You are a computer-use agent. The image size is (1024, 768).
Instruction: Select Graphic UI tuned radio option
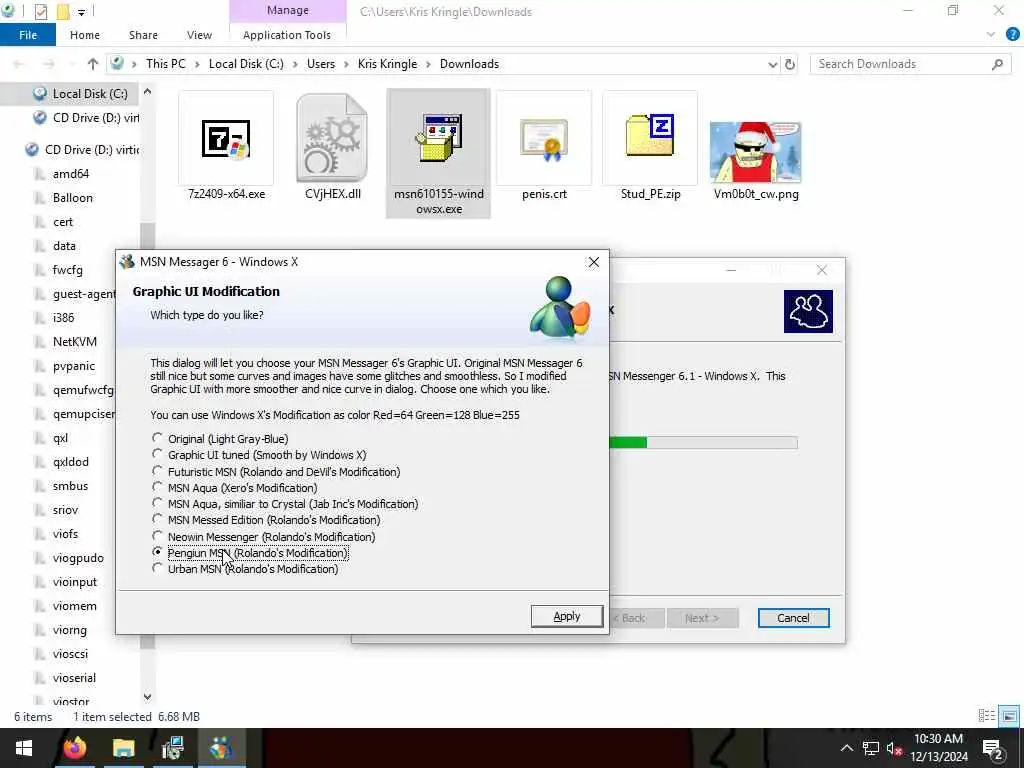tap(157, 454)
